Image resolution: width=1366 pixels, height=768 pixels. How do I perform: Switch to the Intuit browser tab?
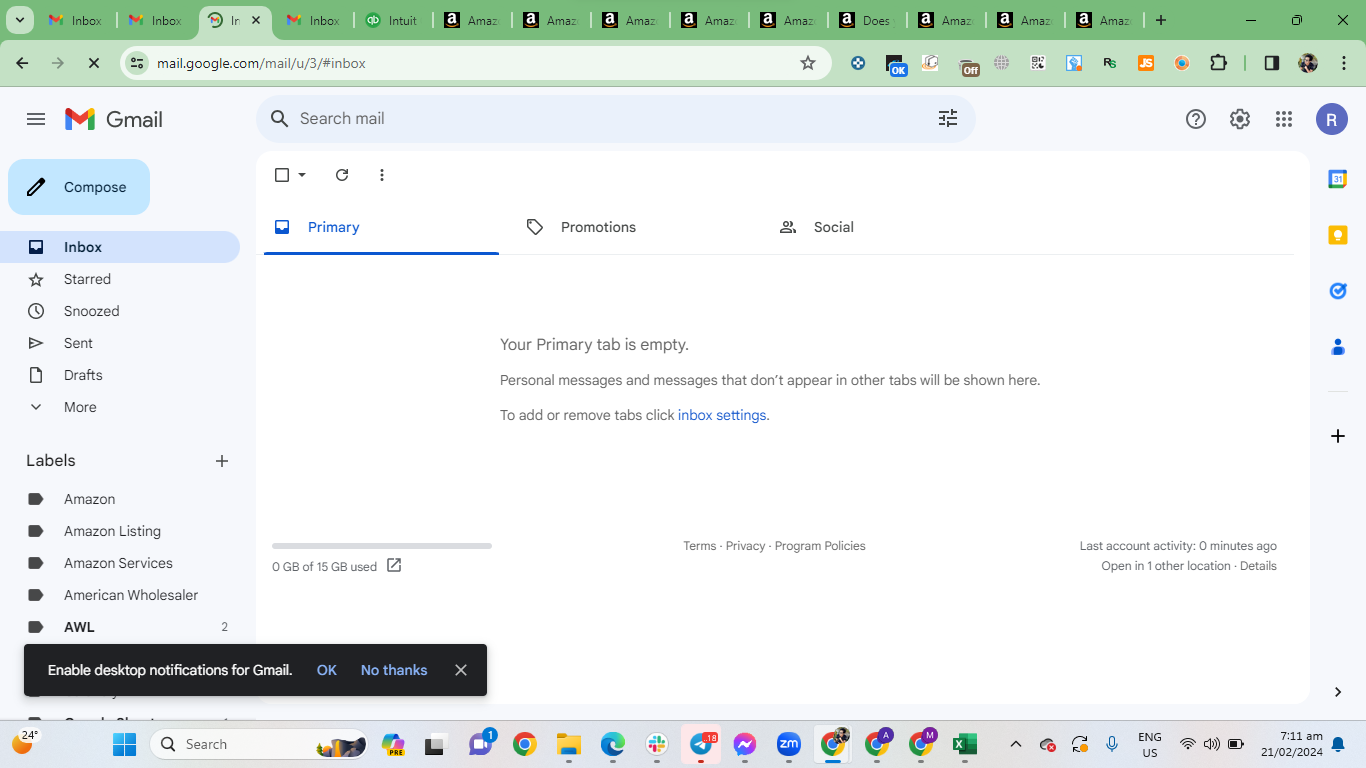[394, 20]
